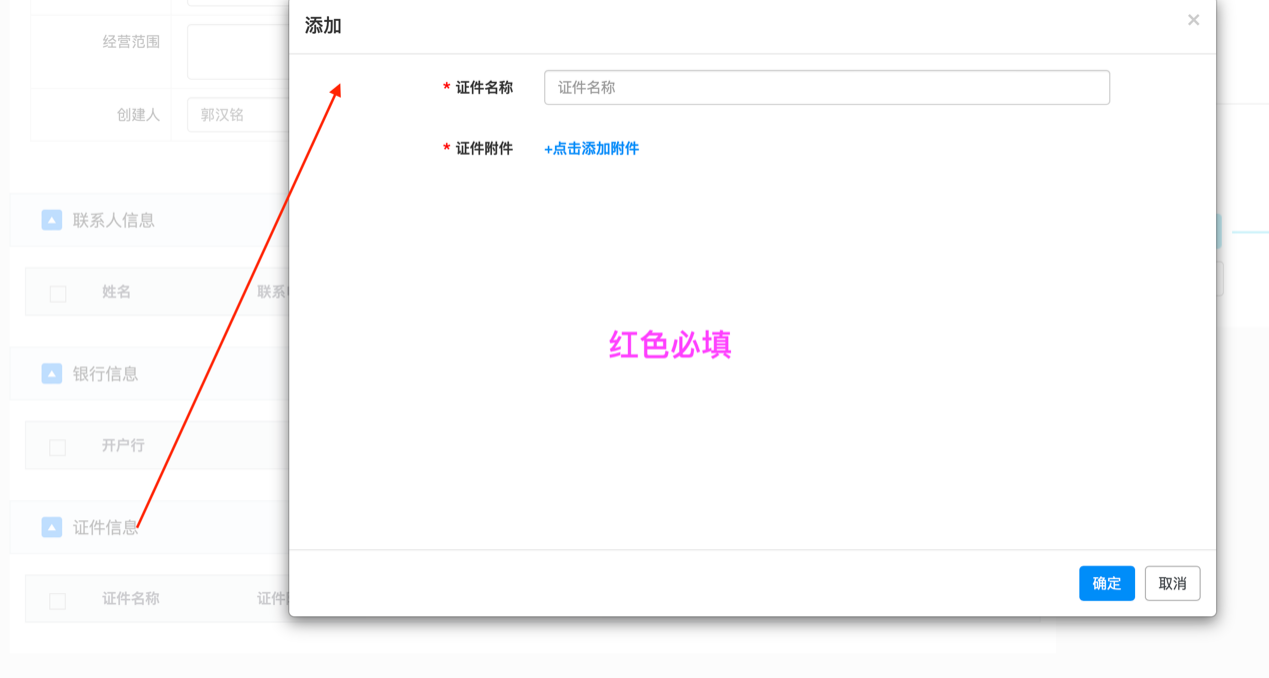Collapse the 证件信息 section arrow icon

point(52,527)
